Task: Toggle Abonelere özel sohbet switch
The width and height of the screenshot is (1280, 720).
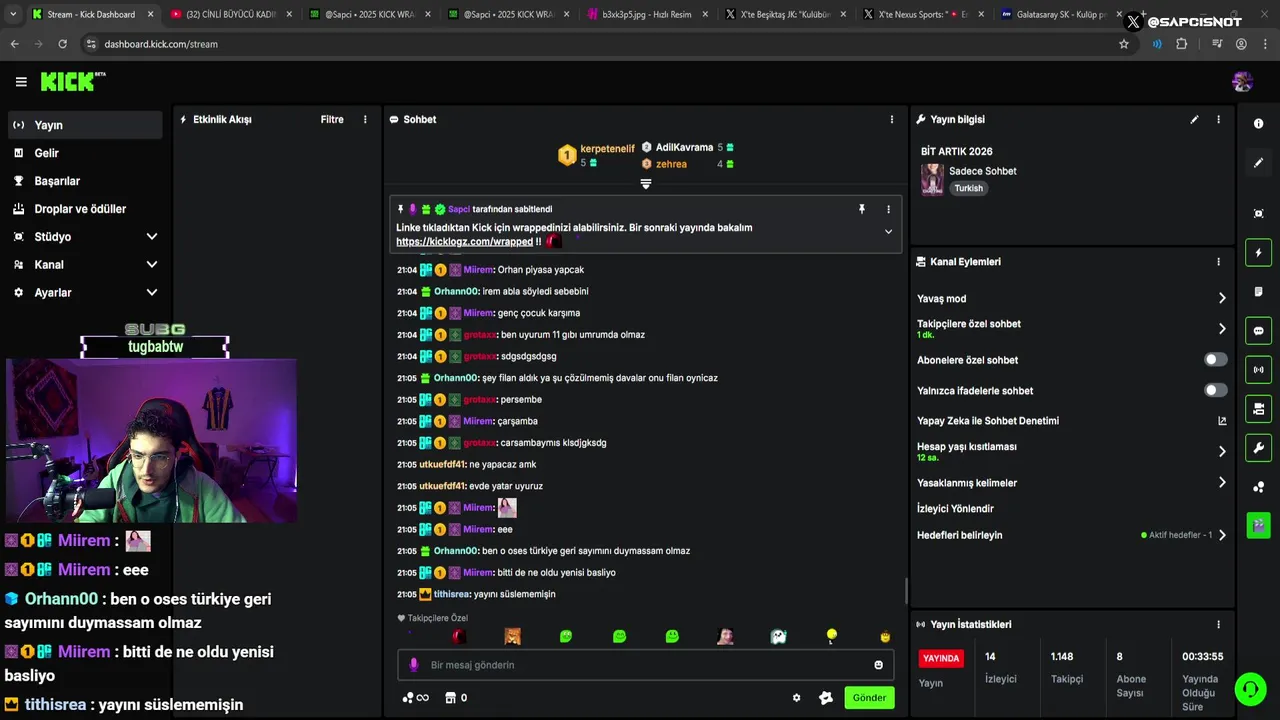Action: click(x=1216, y=359)
